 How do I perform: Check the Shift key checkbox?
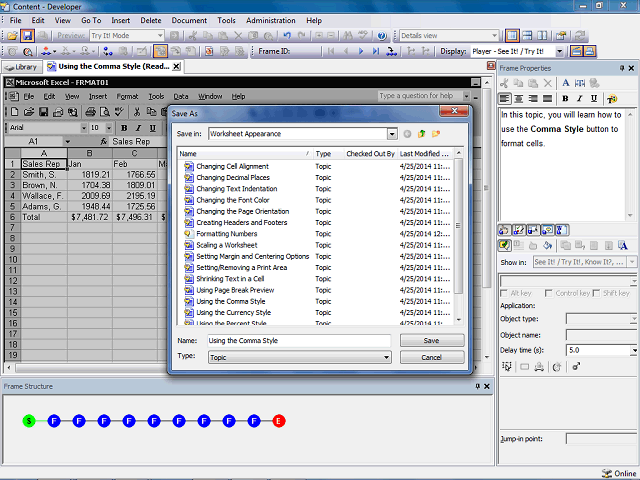597,293
